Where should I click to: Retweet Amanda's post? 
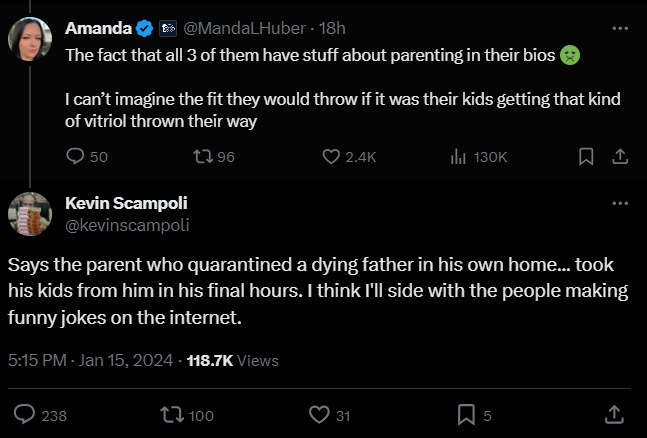click(200, 156)
